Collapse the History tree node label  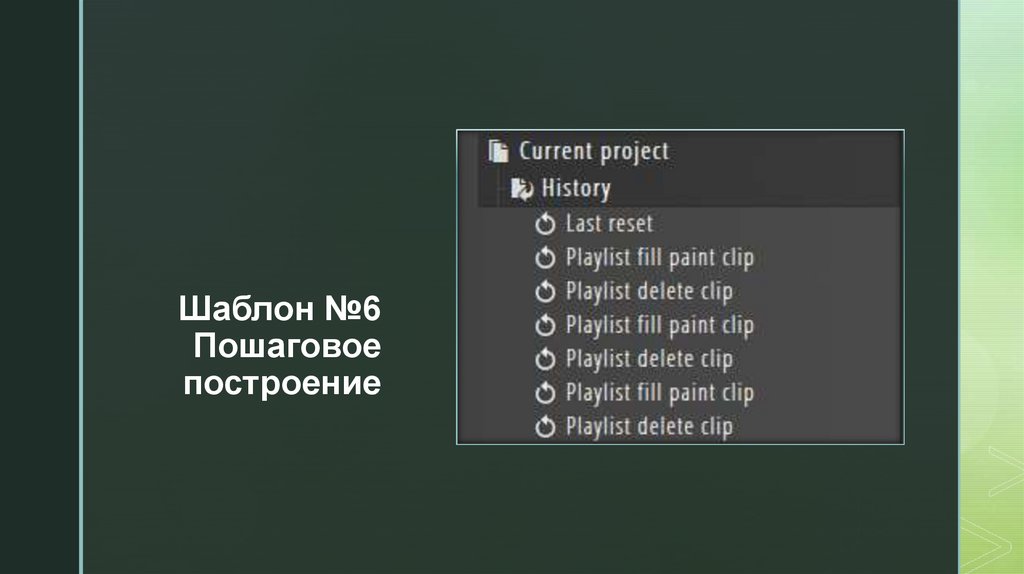(575, 188)
